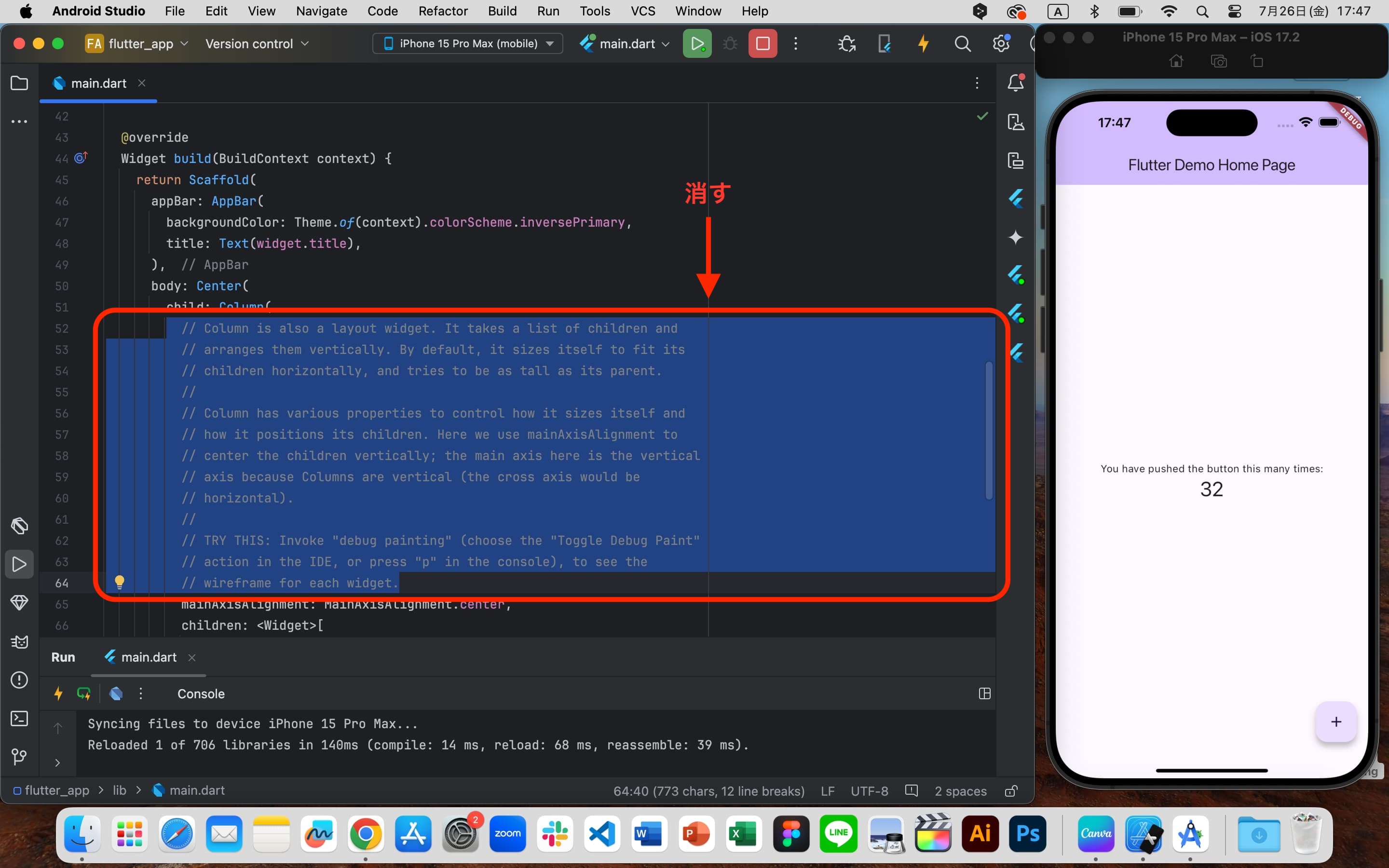The width and height of the screenshot is (1389, 868).
Task: Click the Flutter Hot Reload lightning icon
Action: pyautogui.click(x=922, y=43)
